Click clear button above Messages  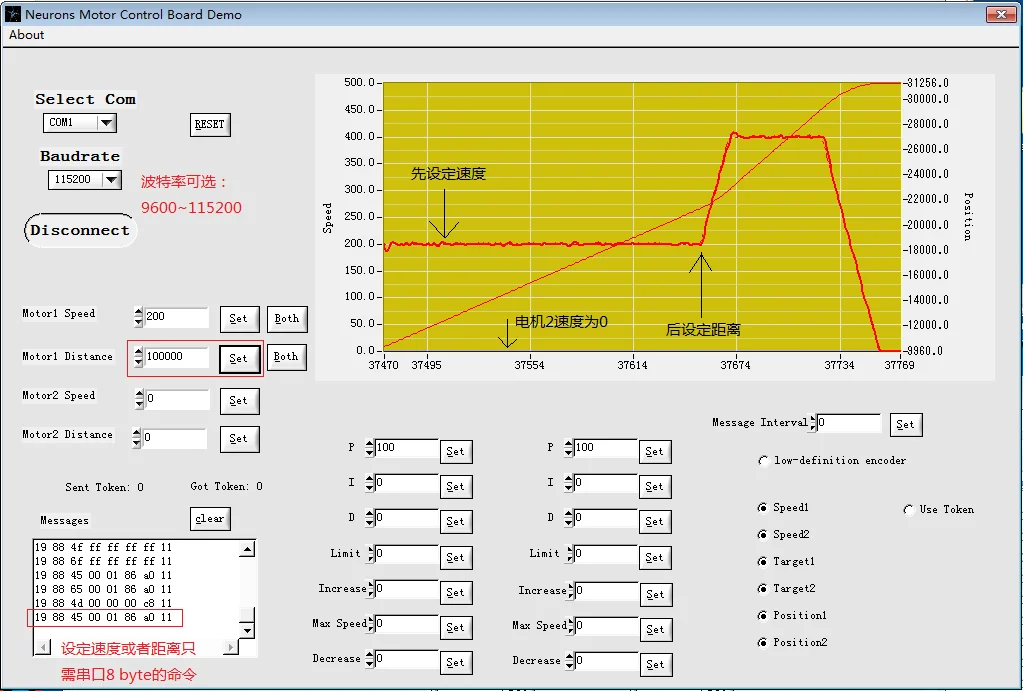pyautogui.click(x=210, y=519)
